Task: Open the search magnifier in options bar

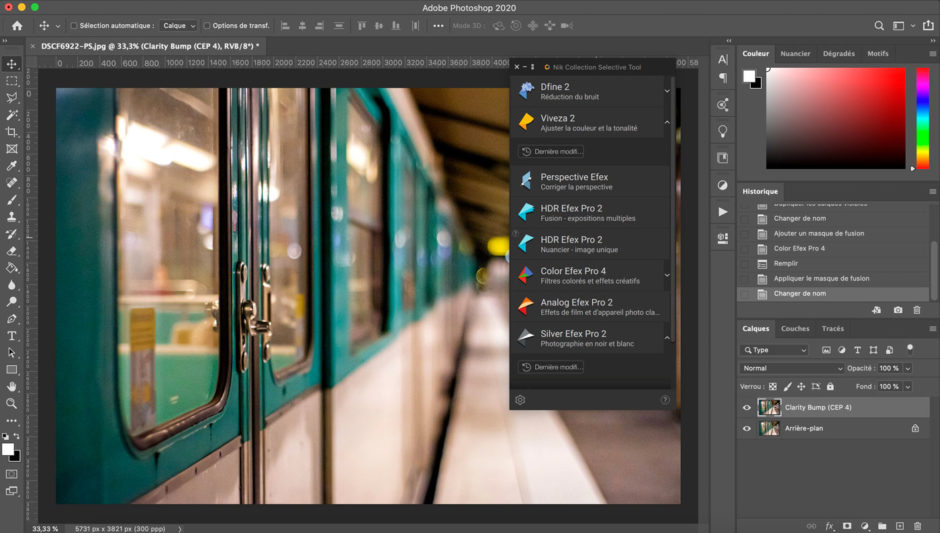Action: pyautogui.click(x=879, y=26)
